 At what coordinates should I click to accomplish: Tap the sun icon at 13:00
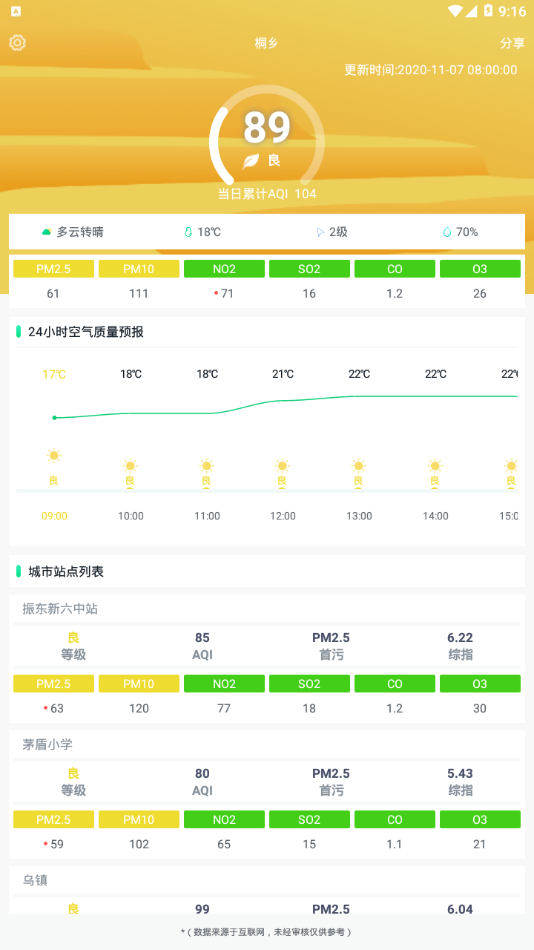[x=359, y=467]
